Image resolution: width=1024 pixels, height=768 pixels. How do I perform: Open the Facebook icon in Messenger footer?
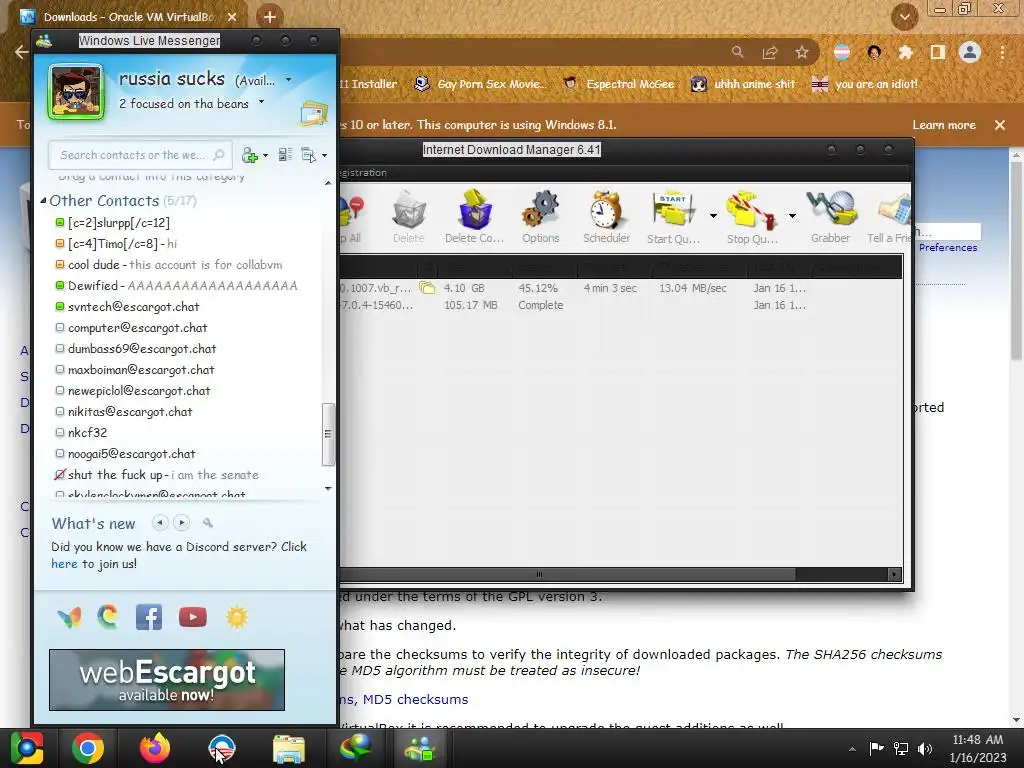click(149, 617)
